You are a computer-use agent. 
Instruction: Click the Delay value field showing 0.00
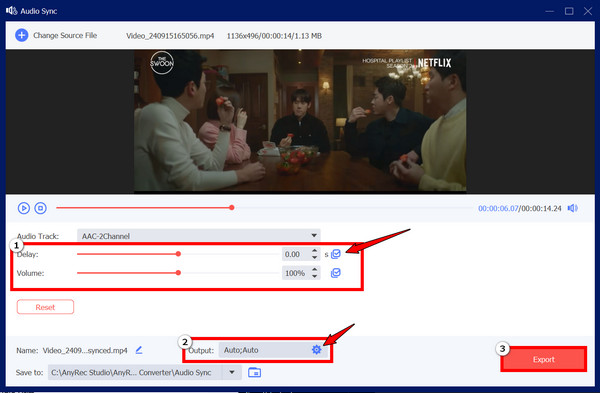point(296,254)
